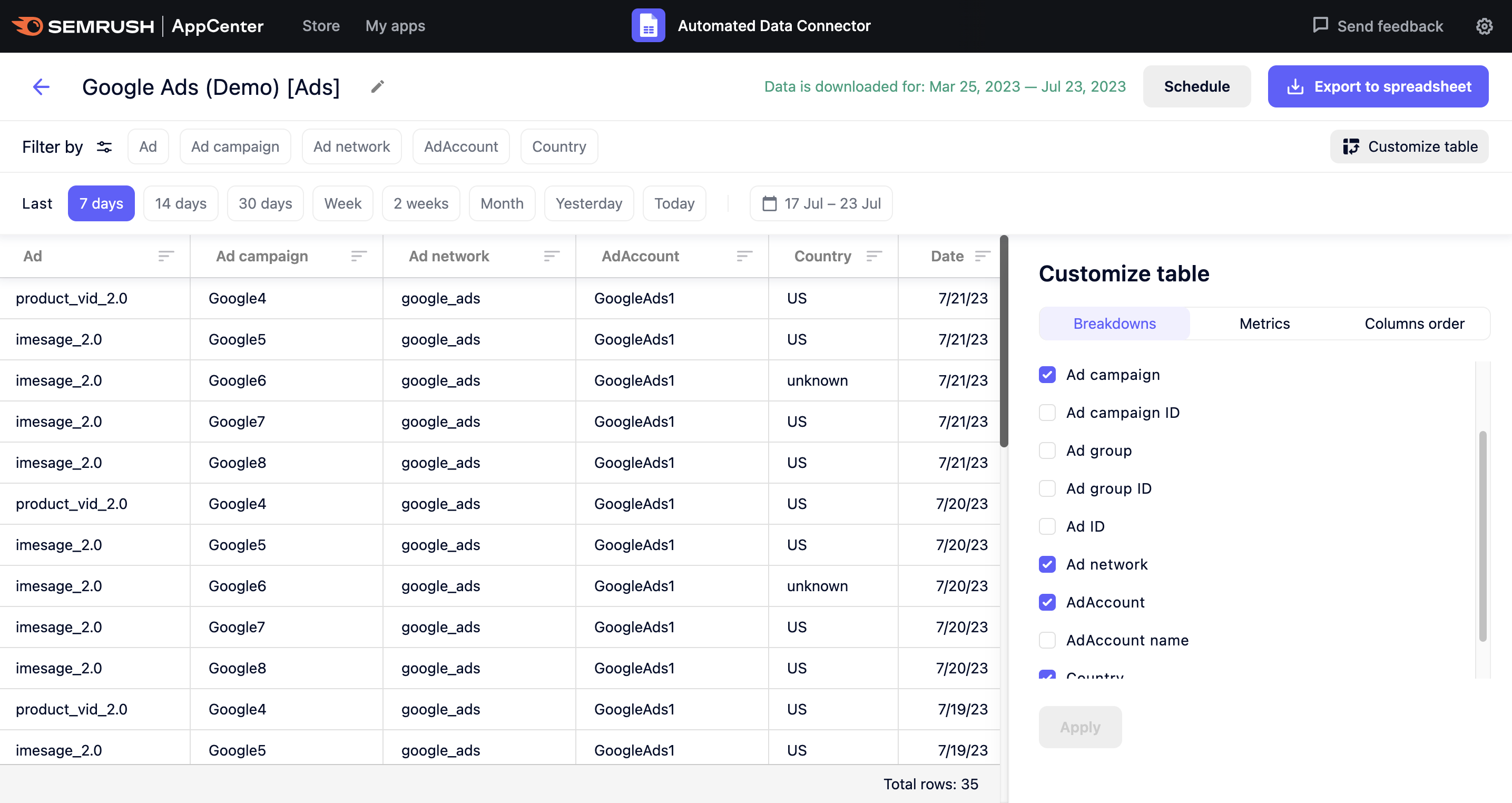Click the settings gear icon top right
Screen dimensions: 1512x803
1486,25
